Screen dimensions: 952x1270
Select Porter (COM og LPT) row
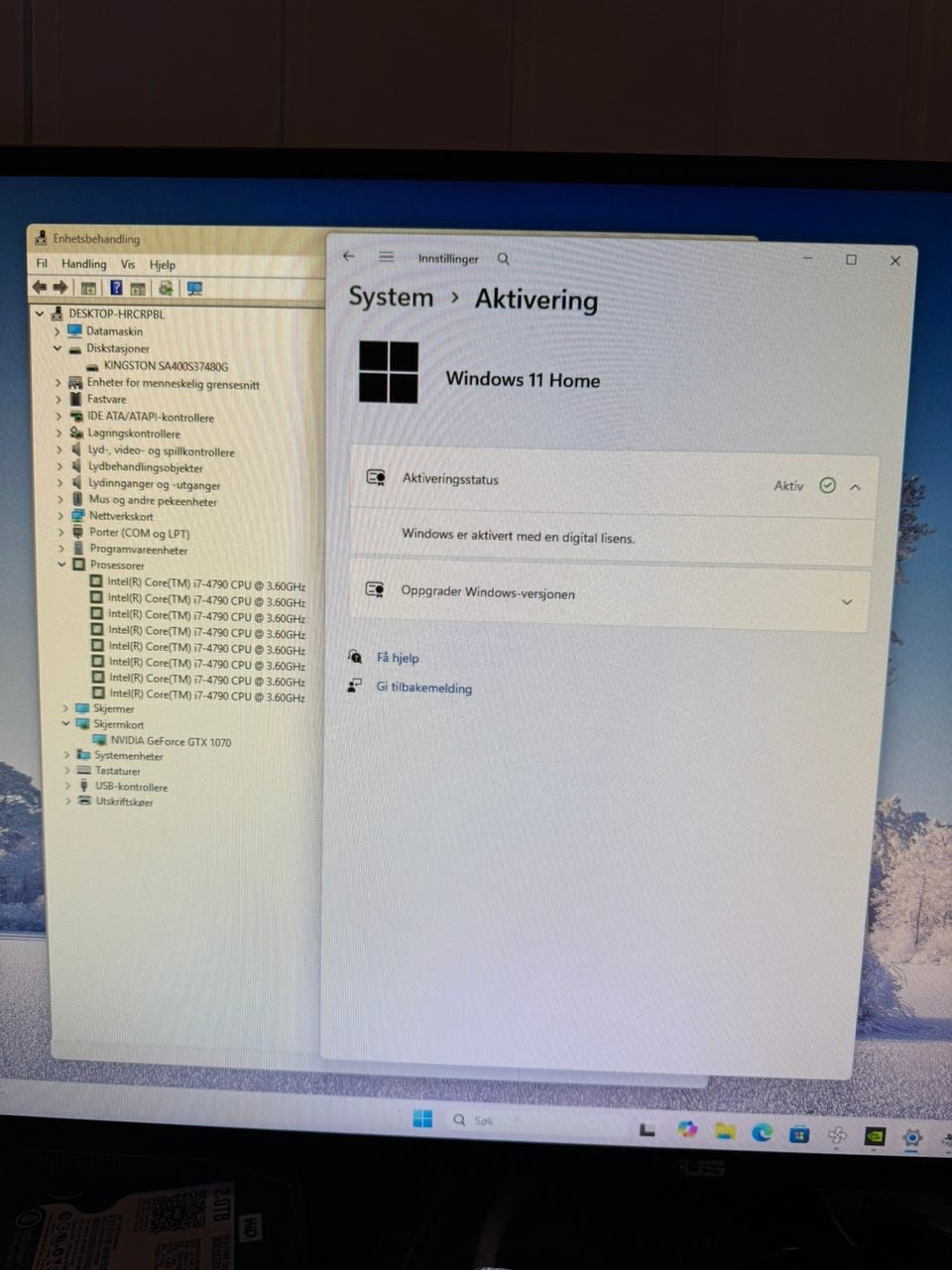140,533
